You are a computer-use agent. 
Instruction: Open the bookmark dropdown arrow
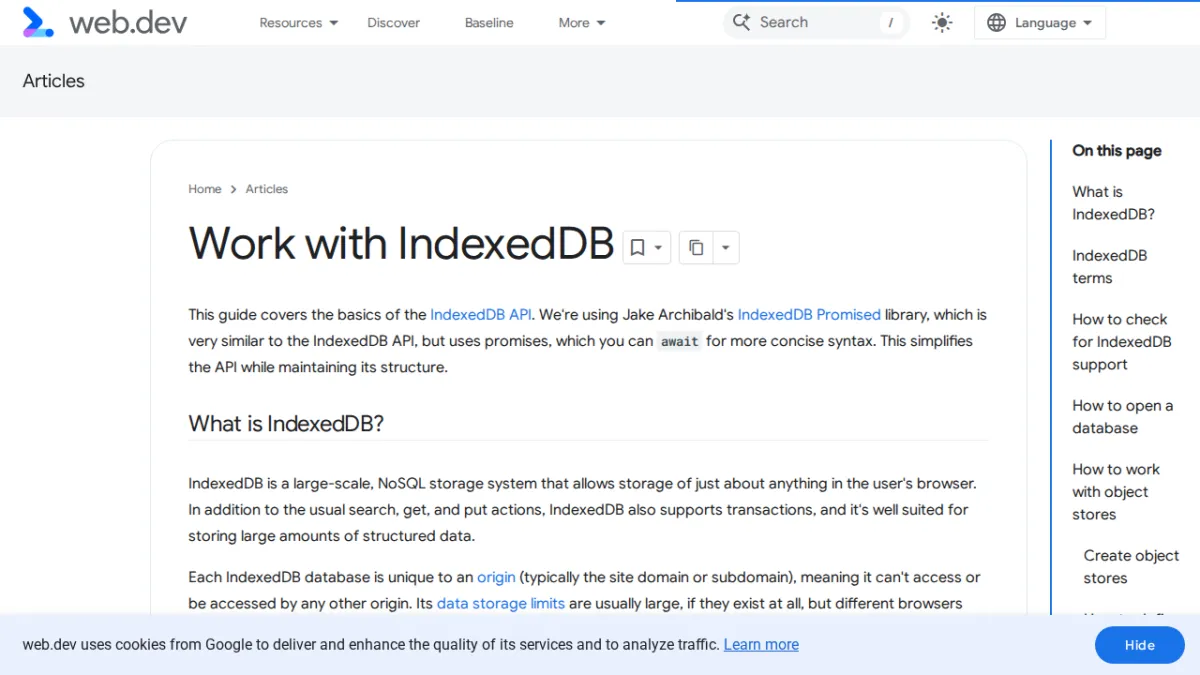point(659,247)
